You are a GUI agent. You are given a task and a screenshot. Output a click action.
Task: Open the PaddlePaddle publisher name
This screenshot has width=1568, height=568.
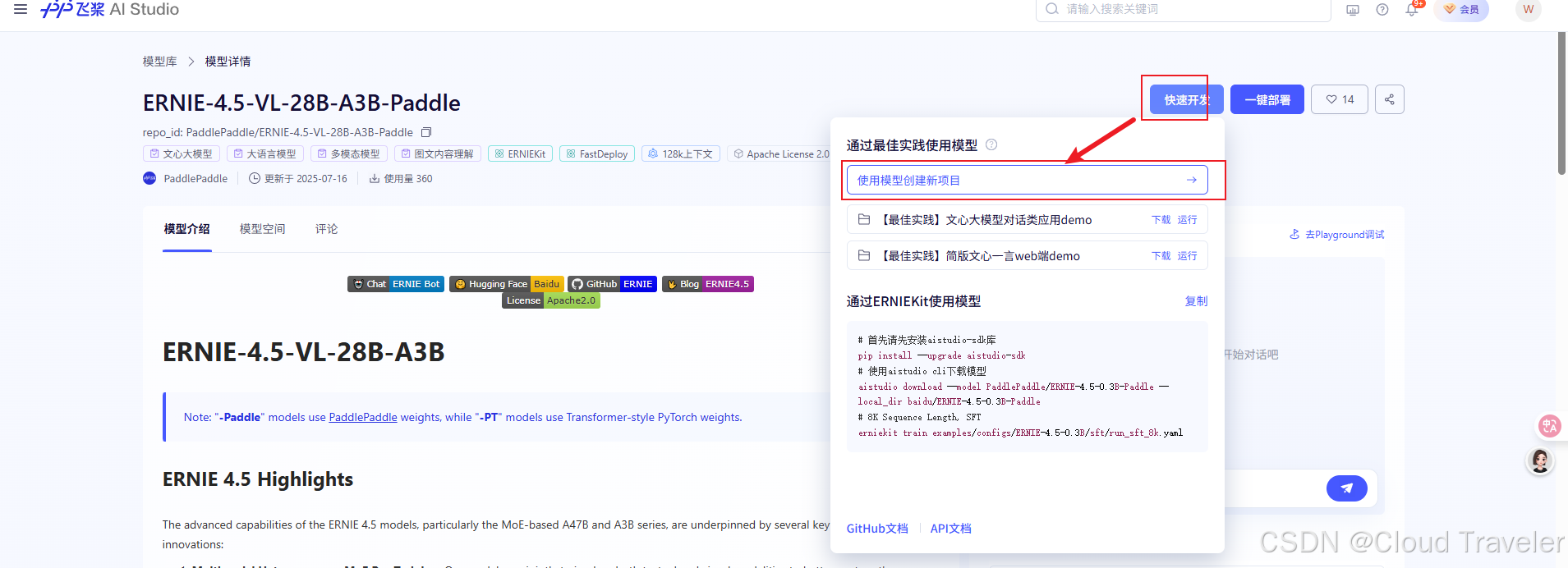point(195,178)
